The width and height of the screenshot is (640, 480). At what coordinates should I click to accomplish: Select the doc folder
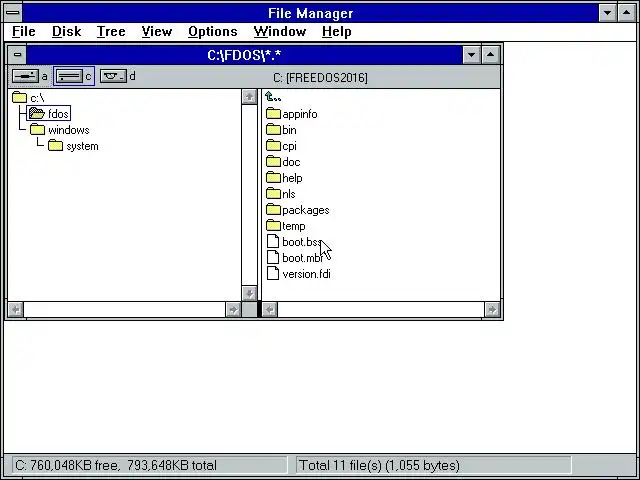point(283,162)
